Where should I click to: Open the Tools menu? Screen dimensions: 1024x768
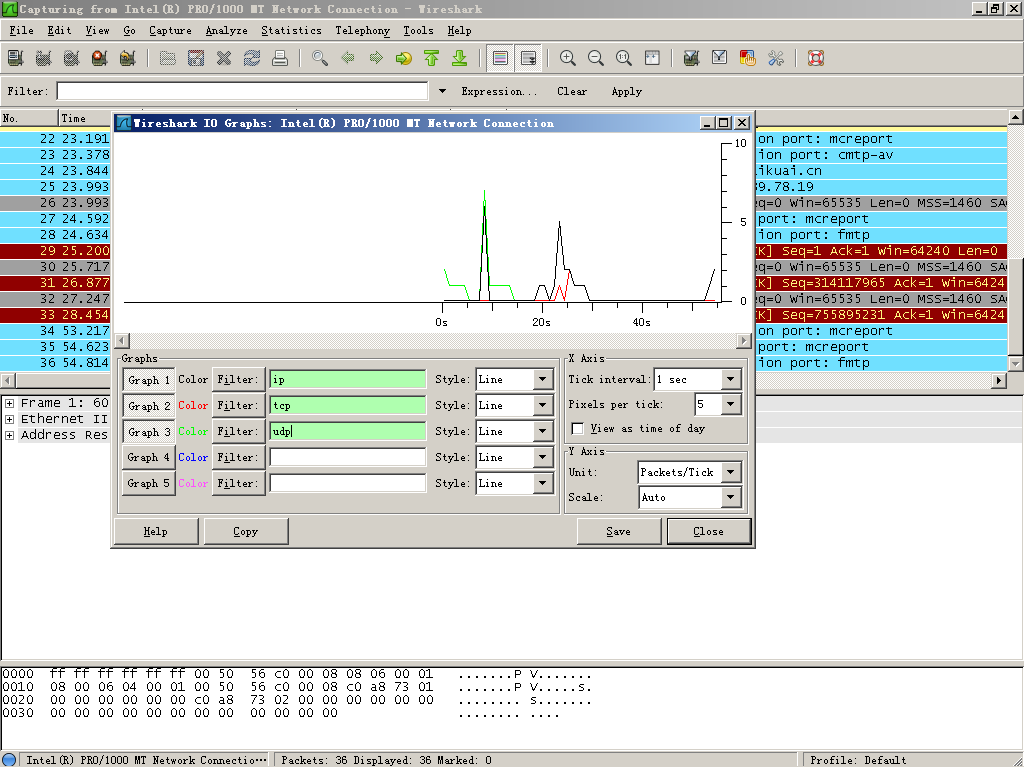pyautogui.click(x=418, y=31)
